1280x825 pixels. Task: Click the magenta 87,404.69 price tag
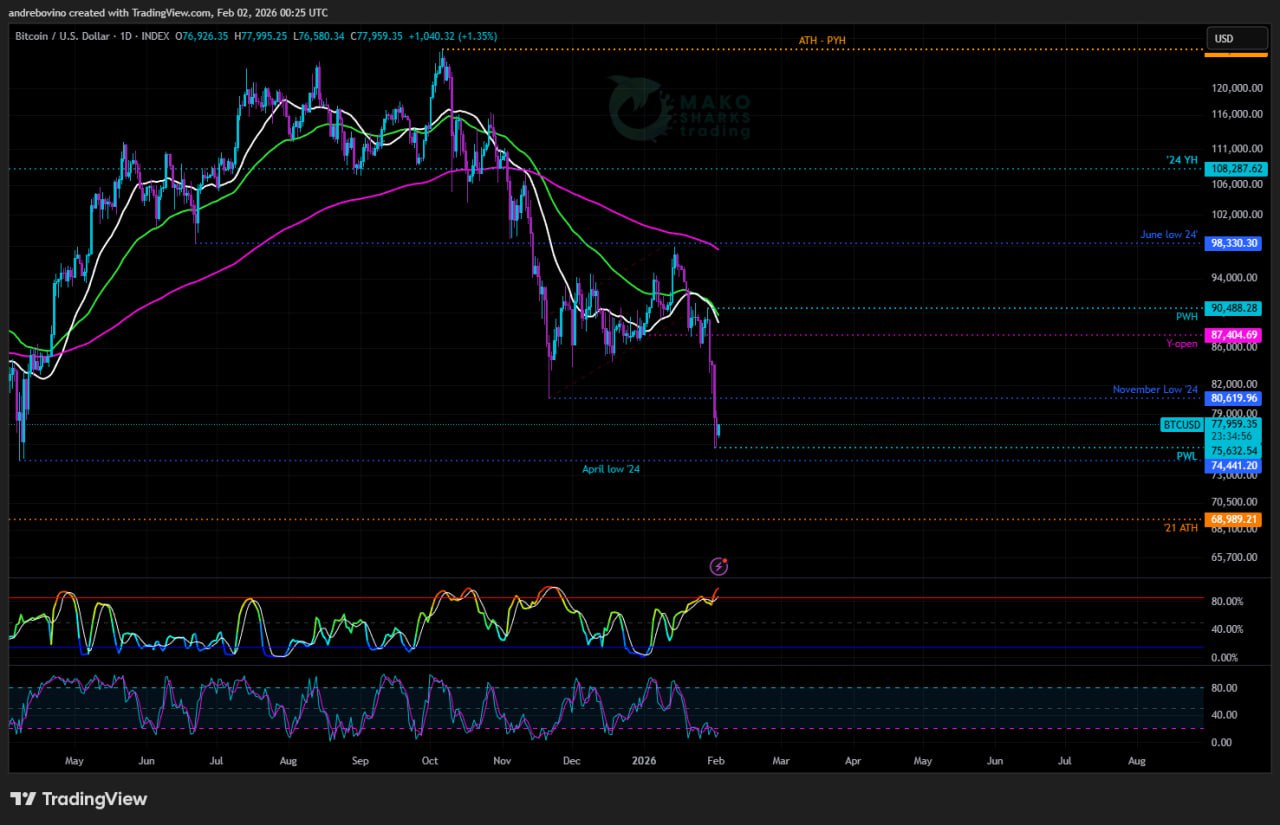[x=1233, y=335]
